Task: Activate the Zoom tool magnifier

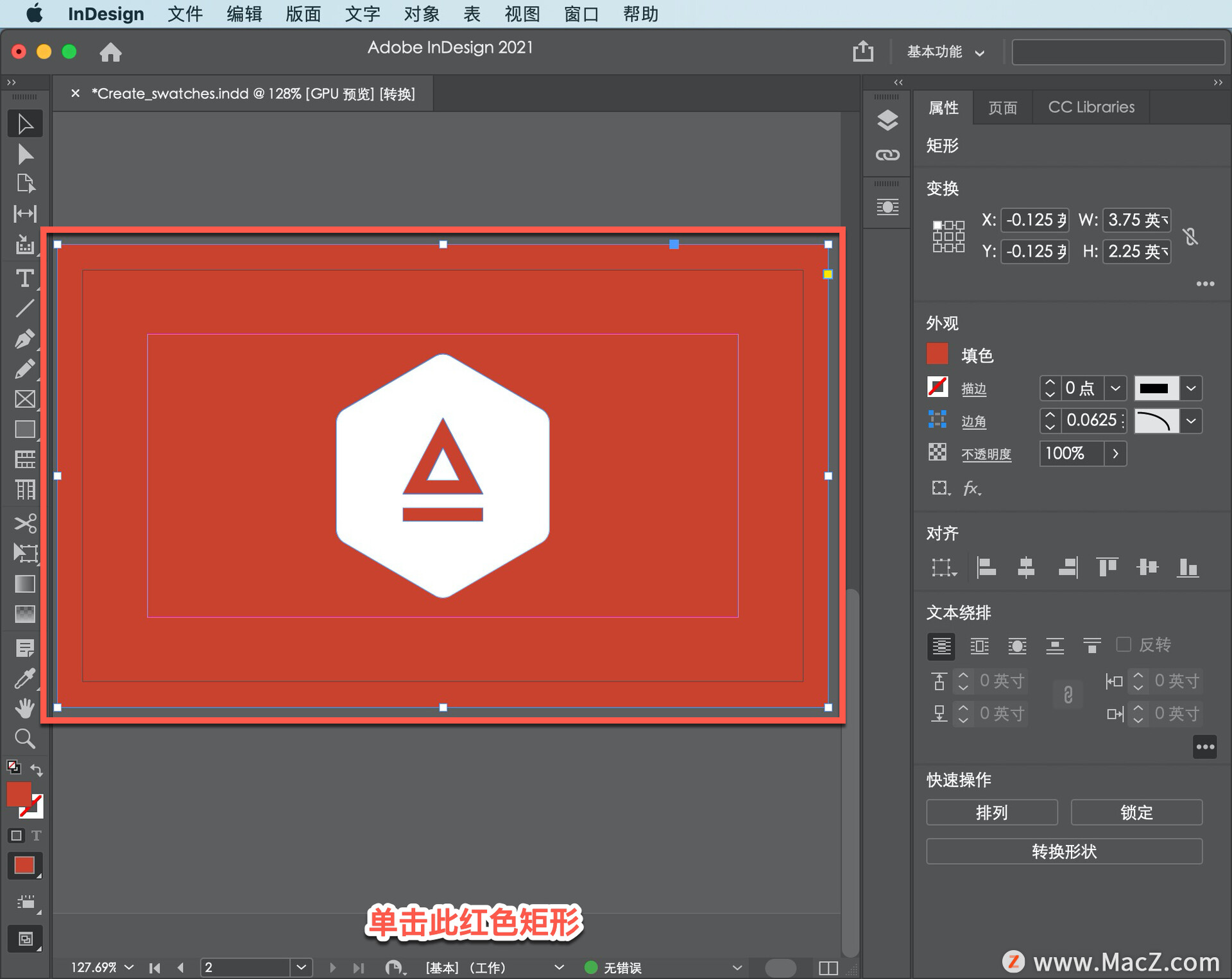Action: tap(24, 739)
